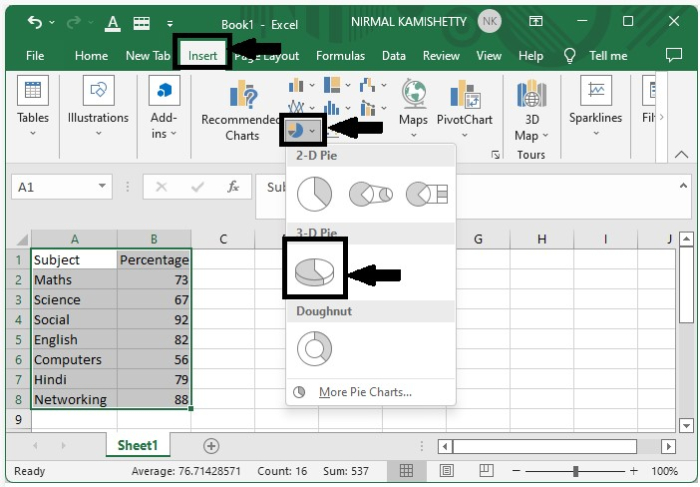
Task: Choose the Pie of Pie chart
Action: pyautogui.click(x=371, y=194)
